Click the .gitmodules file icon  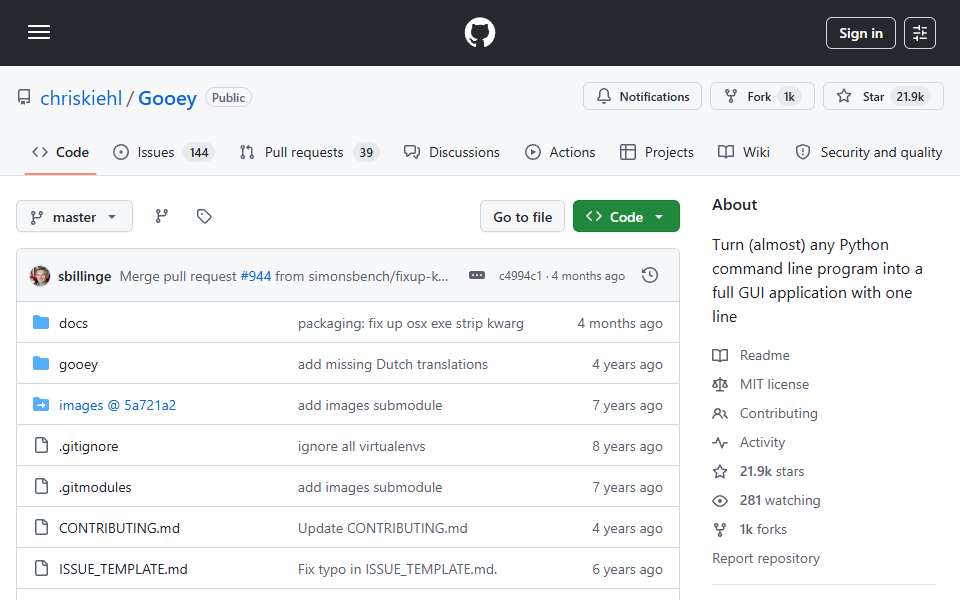tap(41, 486)
